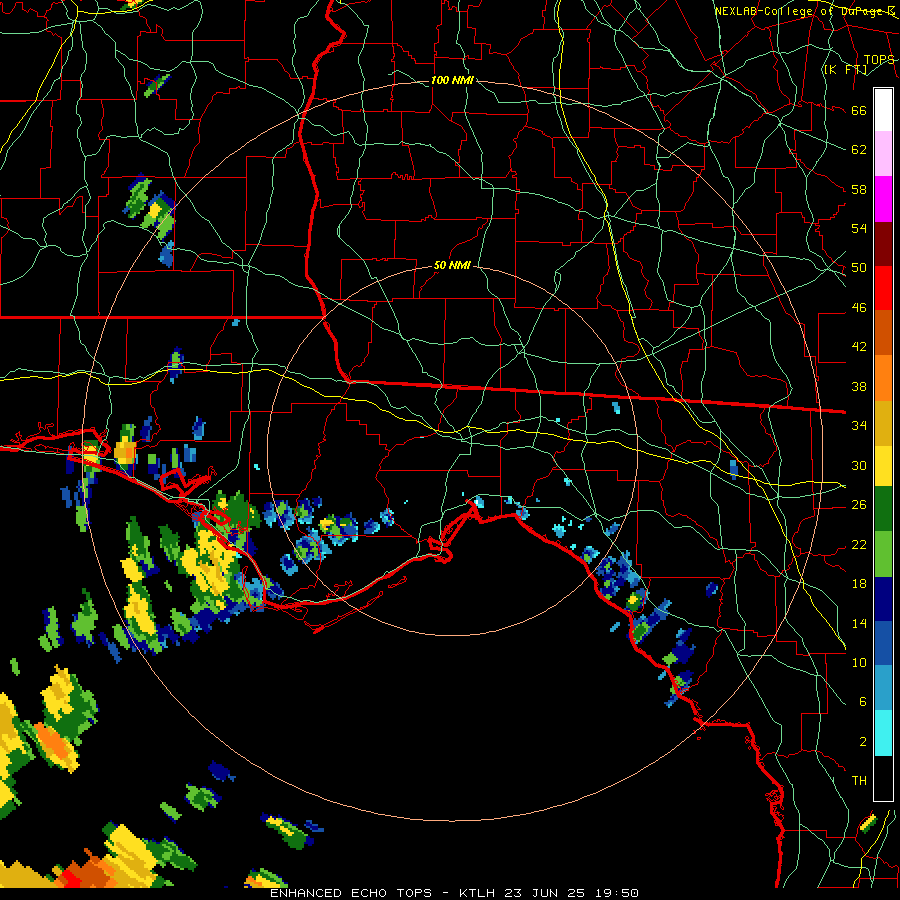Select the 18 legend tick value
900x900 pixels.
coord(859,584)
